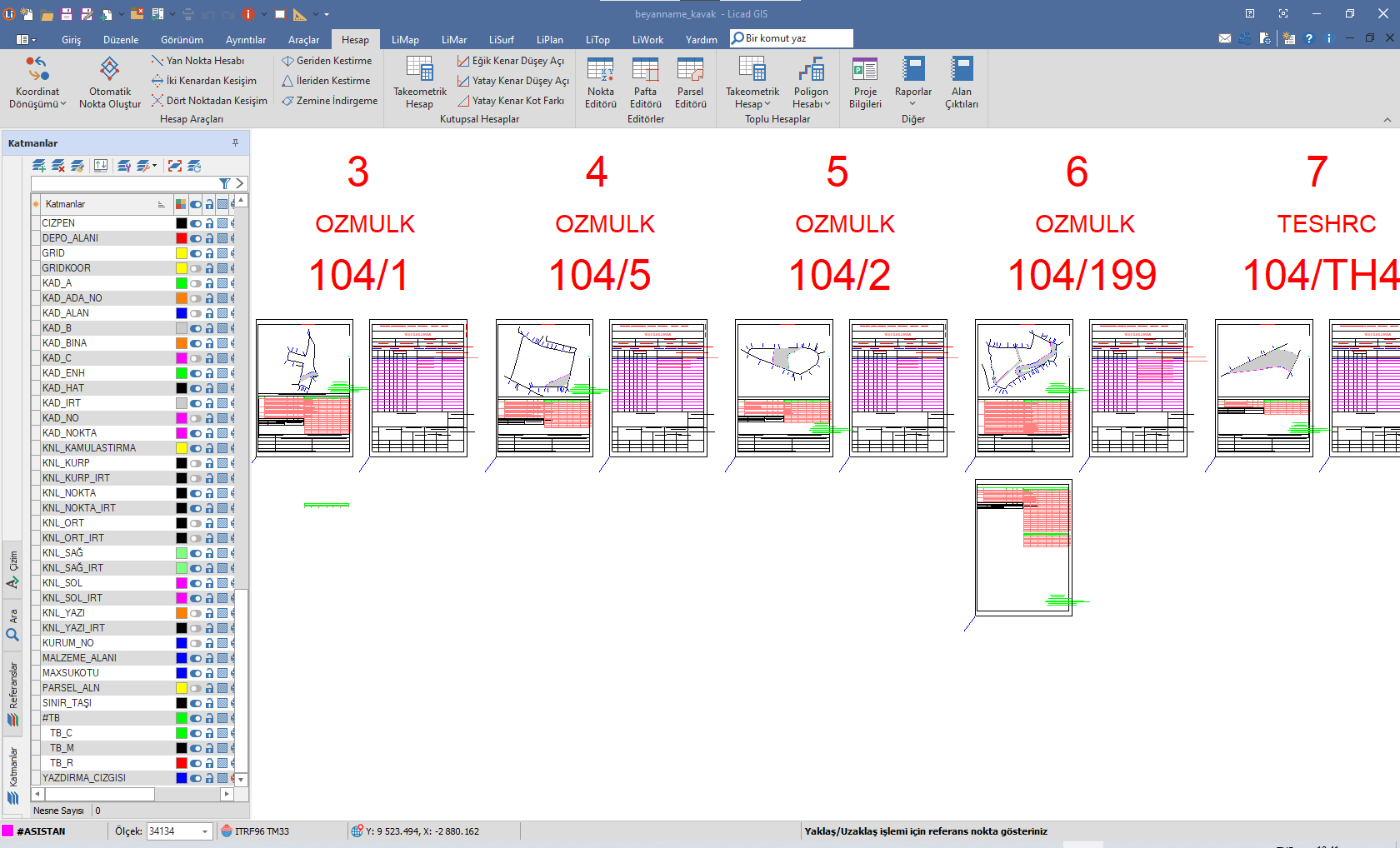Open Koordinat Dönüşümü tool

coord(37,82)
